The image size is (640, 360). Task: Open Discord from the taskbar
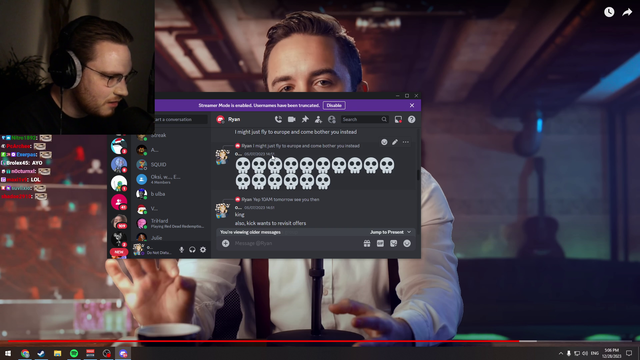coord(123,353)
